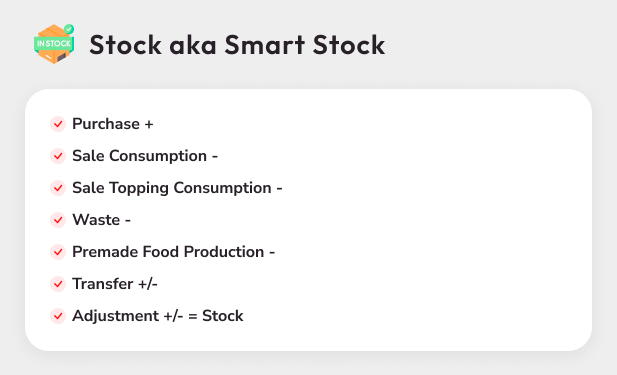The width and height of the screenshot is (617, 375).
Task: Select the Premade Food Production - text
Action: [174, 252]
